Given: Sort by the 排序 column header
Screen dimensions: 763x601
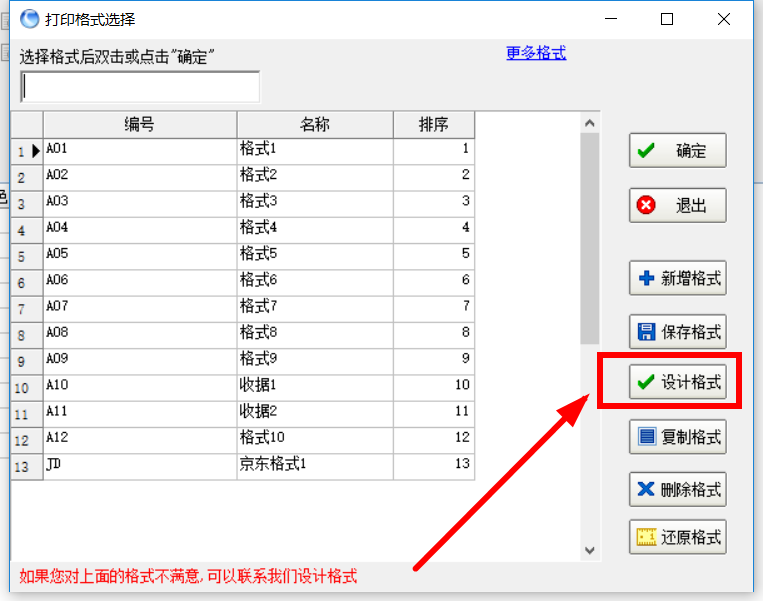Looking at the screenshot, I should point(434,125).
